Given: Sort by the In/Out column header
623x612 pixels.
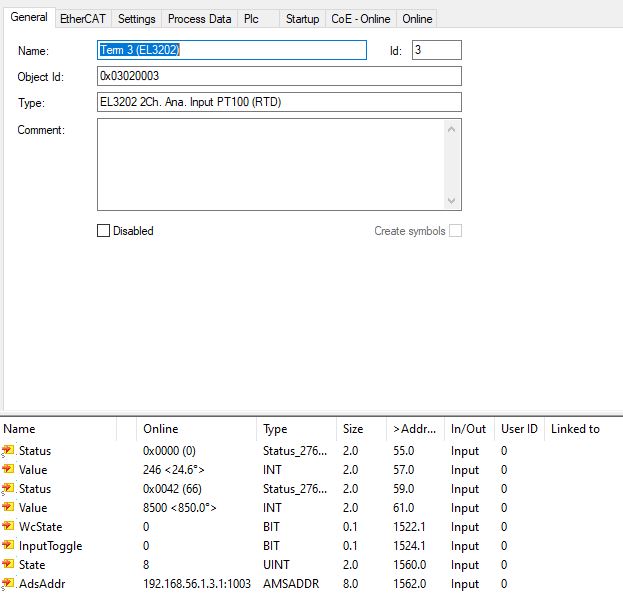Looking at the screenshot, I should point(469,429).
